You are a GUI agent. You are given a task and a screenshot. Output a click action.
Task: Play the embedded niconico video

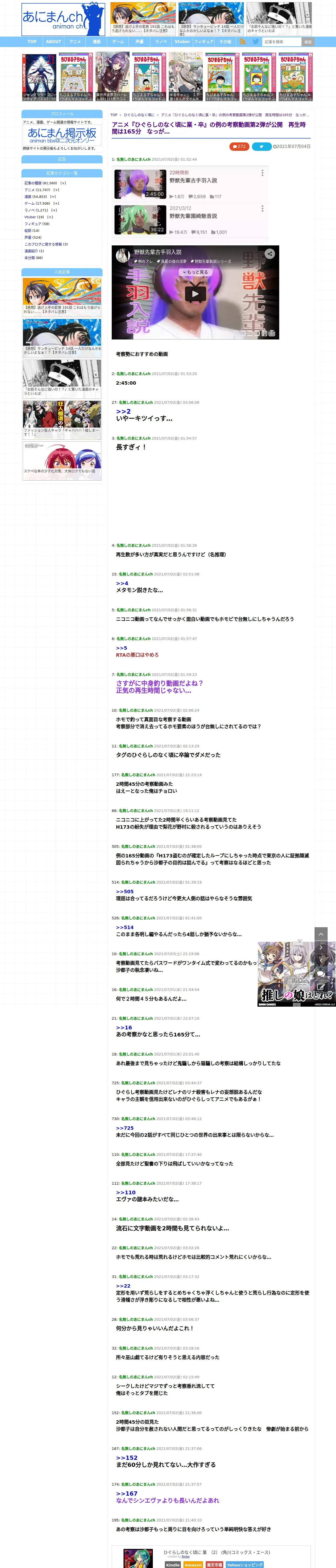(195, 294)
